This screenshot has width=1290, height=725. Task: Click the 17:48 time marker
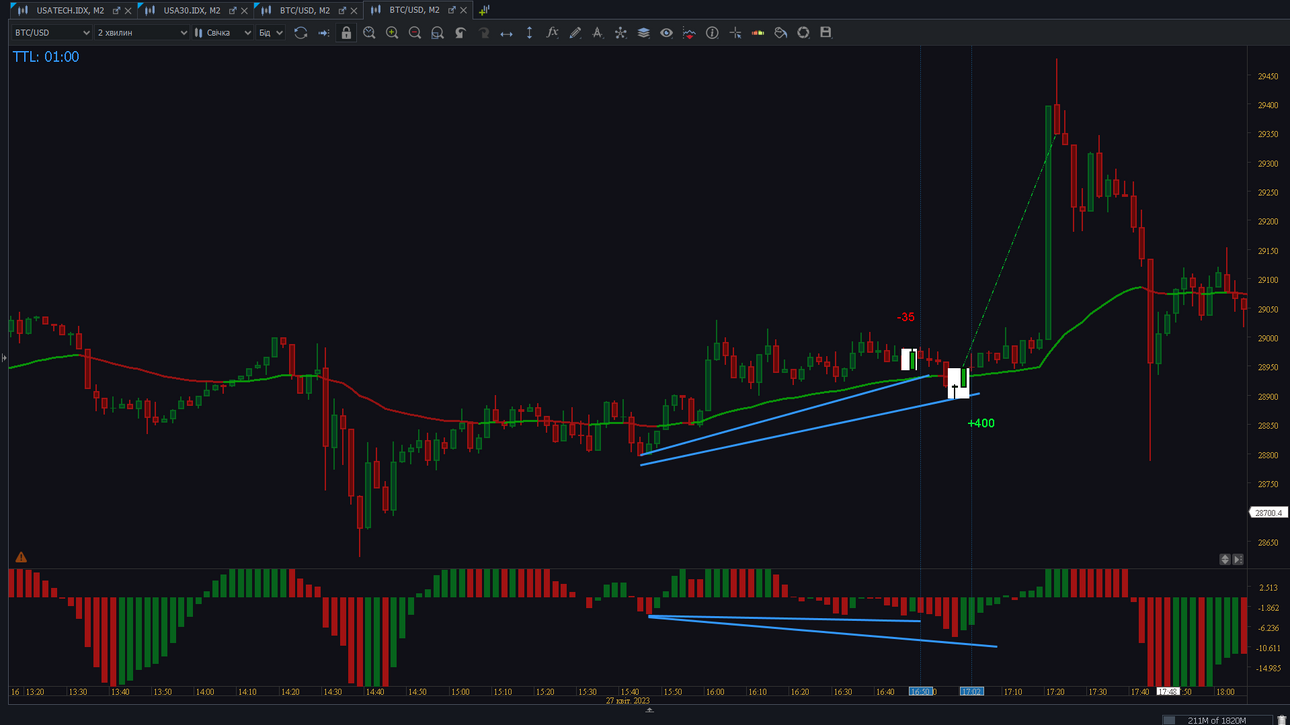tap(1168, 691)
